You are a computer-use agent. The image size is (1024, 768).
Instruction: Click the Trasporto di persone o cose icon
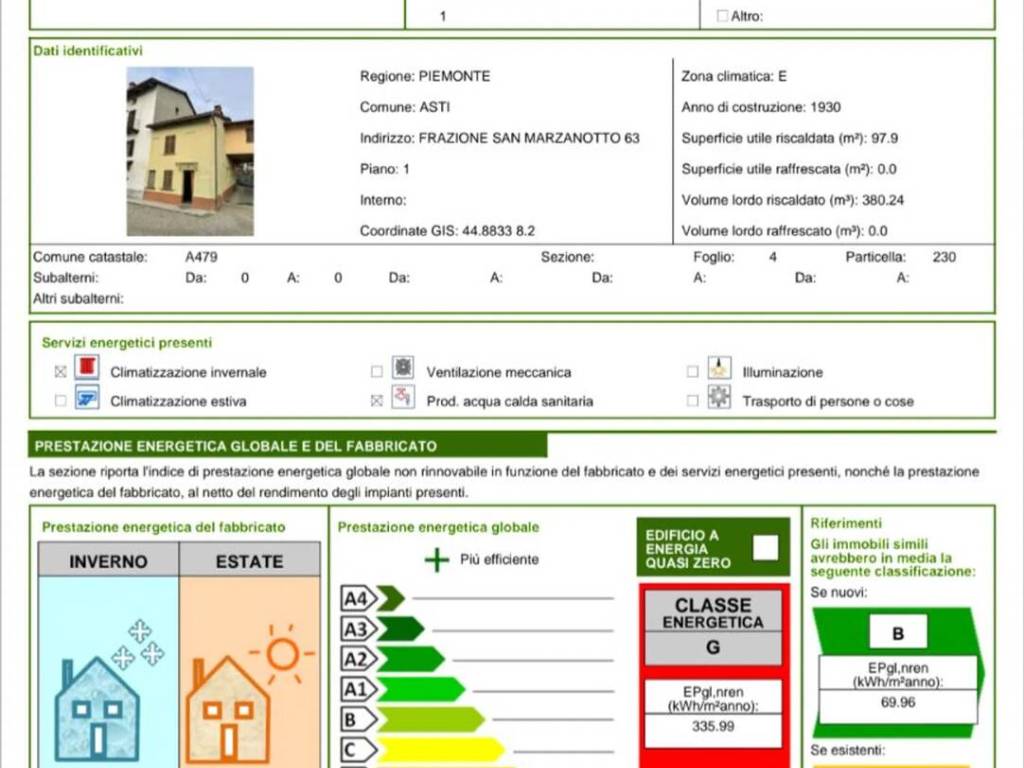pos(719,398)
